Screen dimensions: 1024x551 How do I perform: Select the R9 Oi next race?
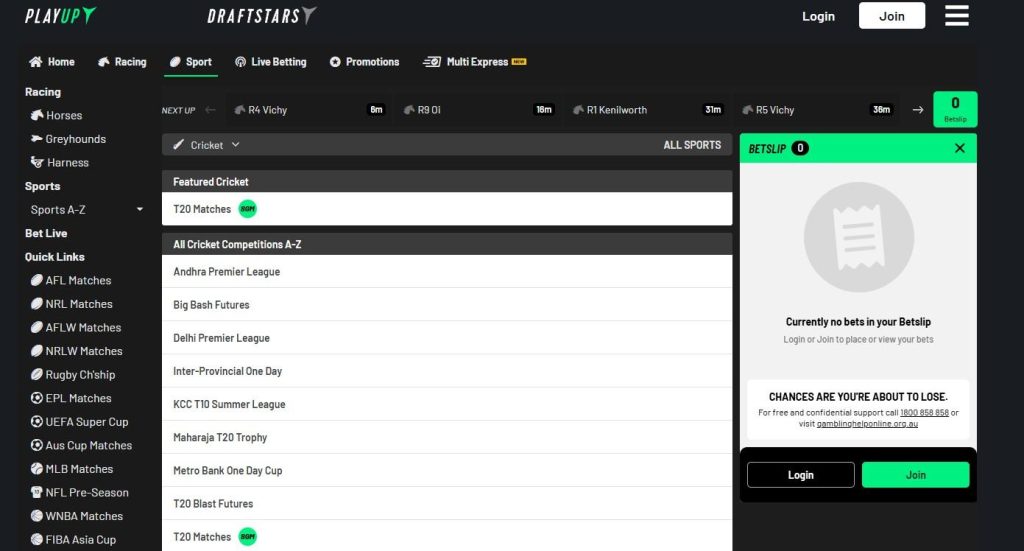coord(479,110)
